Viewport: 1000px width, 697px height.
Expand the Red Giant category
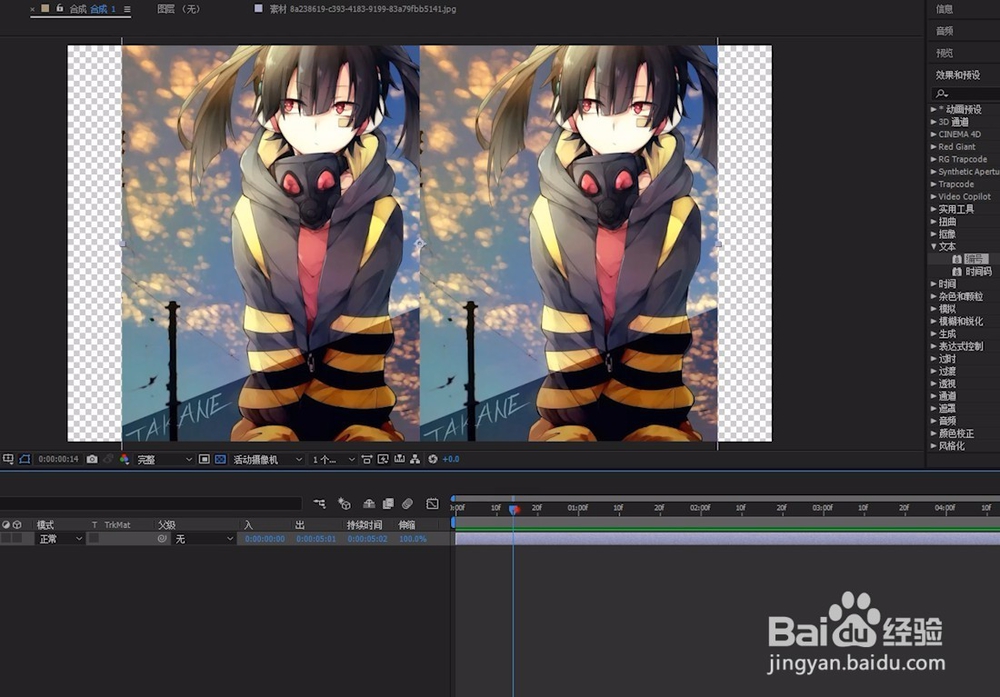point(934,147)
